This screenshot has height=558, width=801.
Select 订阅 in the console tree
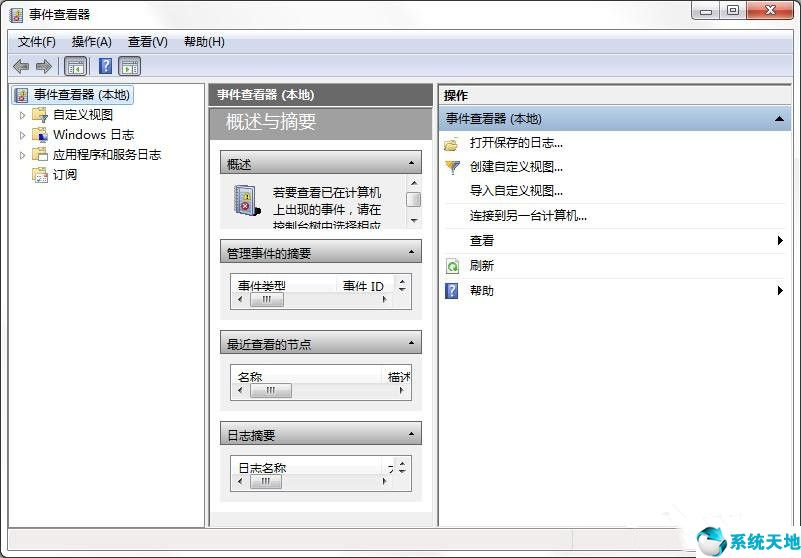(65, 175)
